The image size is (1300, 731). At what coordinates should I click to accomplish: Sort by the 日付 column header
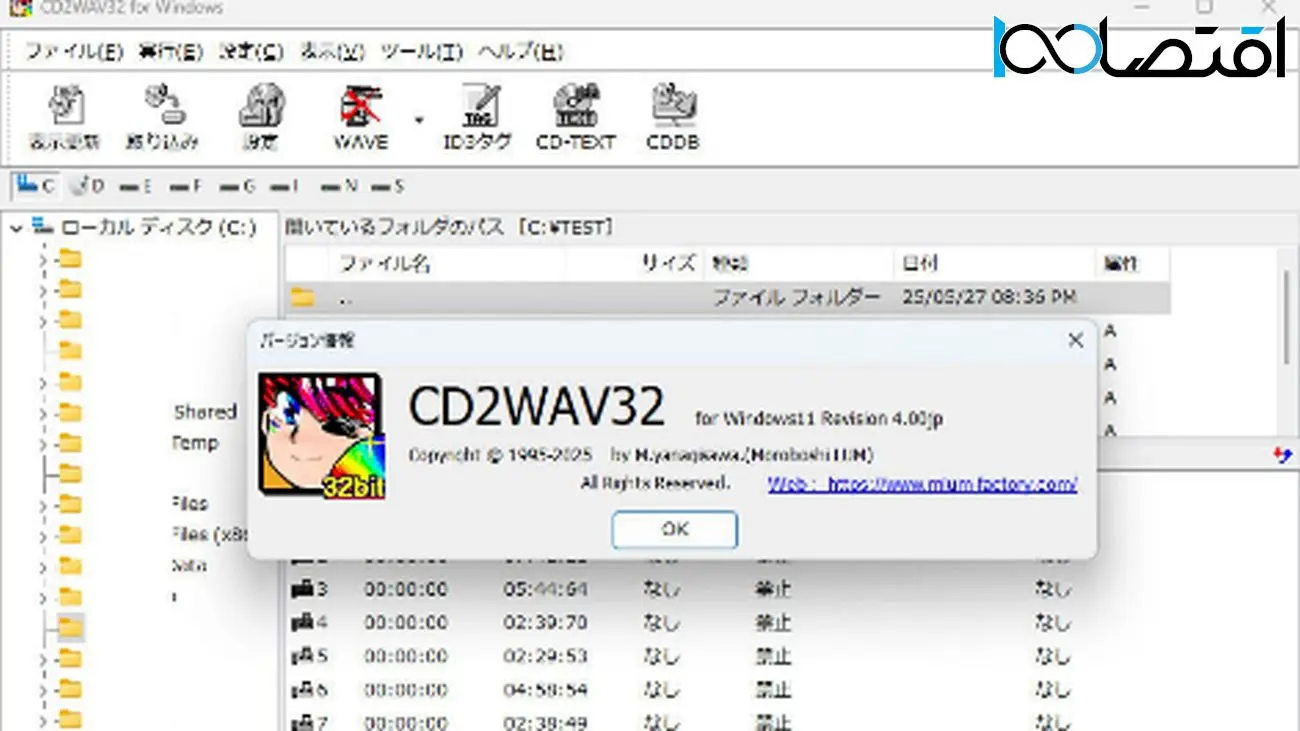point(994,264)
